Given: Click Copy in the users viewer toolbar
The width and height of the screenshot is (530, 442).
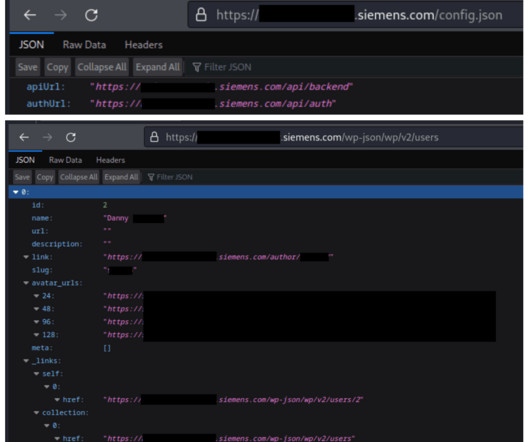Looking at the screenshot, I should (45, 177).
